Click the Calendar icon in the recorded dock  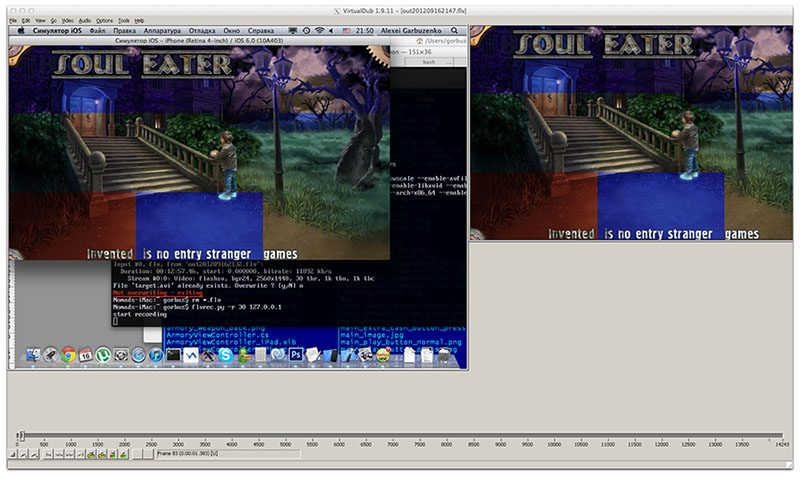coord(86,355)
